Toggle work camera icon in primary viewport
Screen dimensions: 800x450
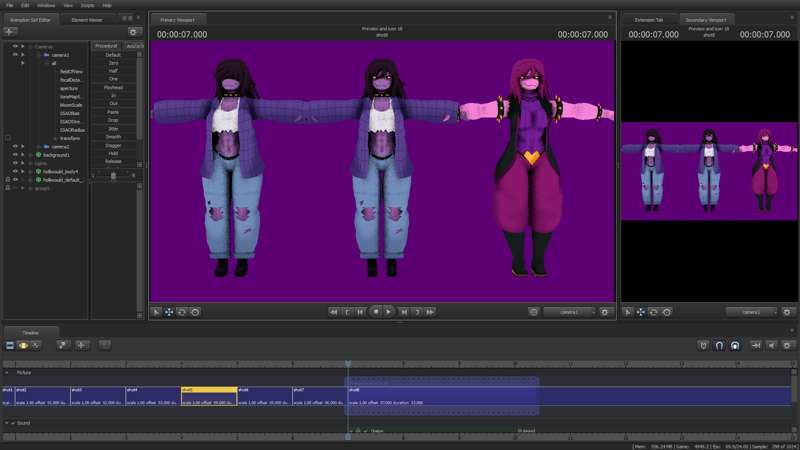(533, 312)
